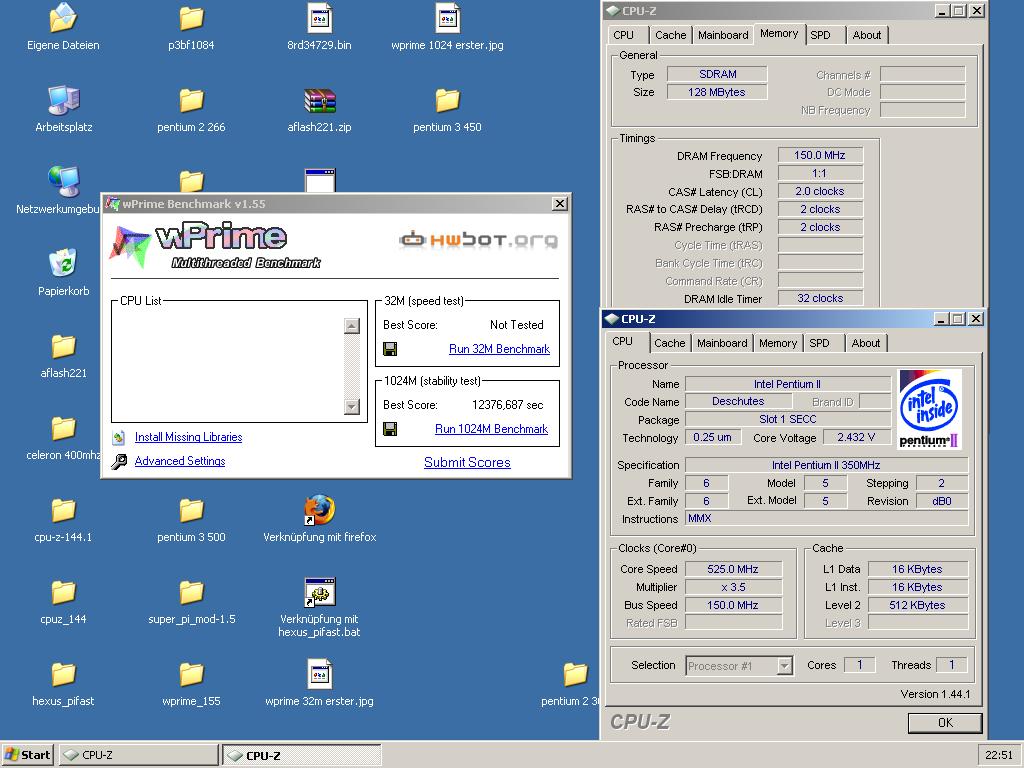This screenshot has width=1024, height=768.
Task: Click Install Missing Libraries link
Action: (188, 437)
